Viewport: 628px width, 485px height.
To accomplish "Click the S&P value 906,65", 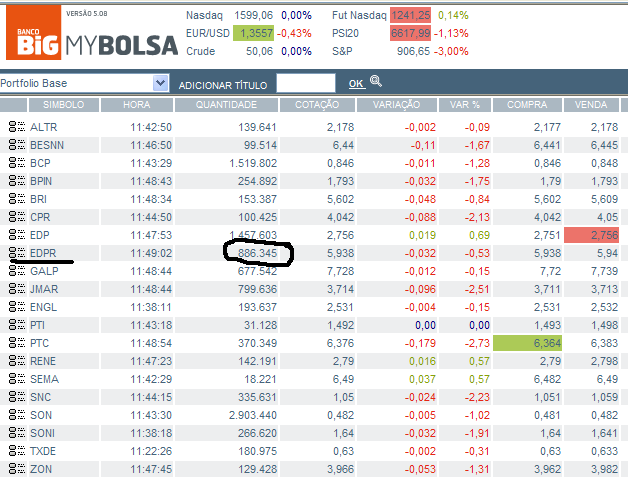I will (x=413, y=51).
